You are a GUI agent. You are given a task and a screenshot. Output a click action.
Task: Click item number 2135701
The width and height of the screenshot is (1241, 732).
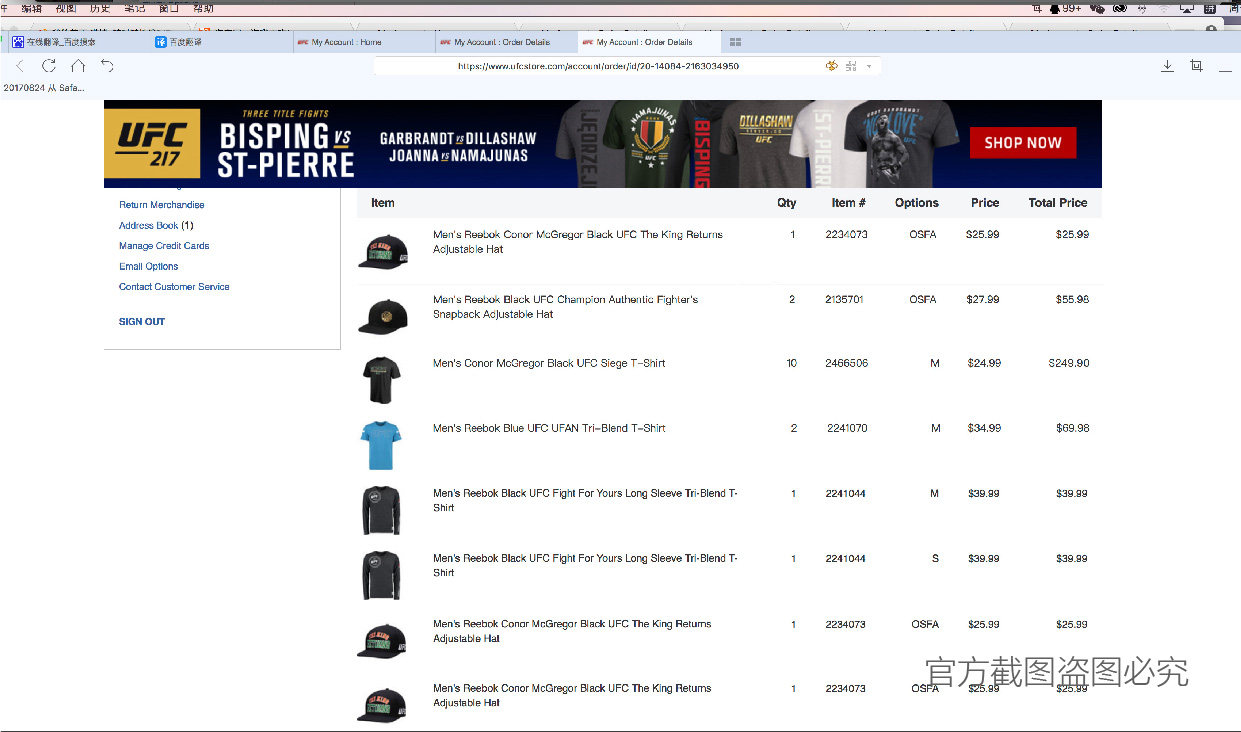[x=844, y=300]
